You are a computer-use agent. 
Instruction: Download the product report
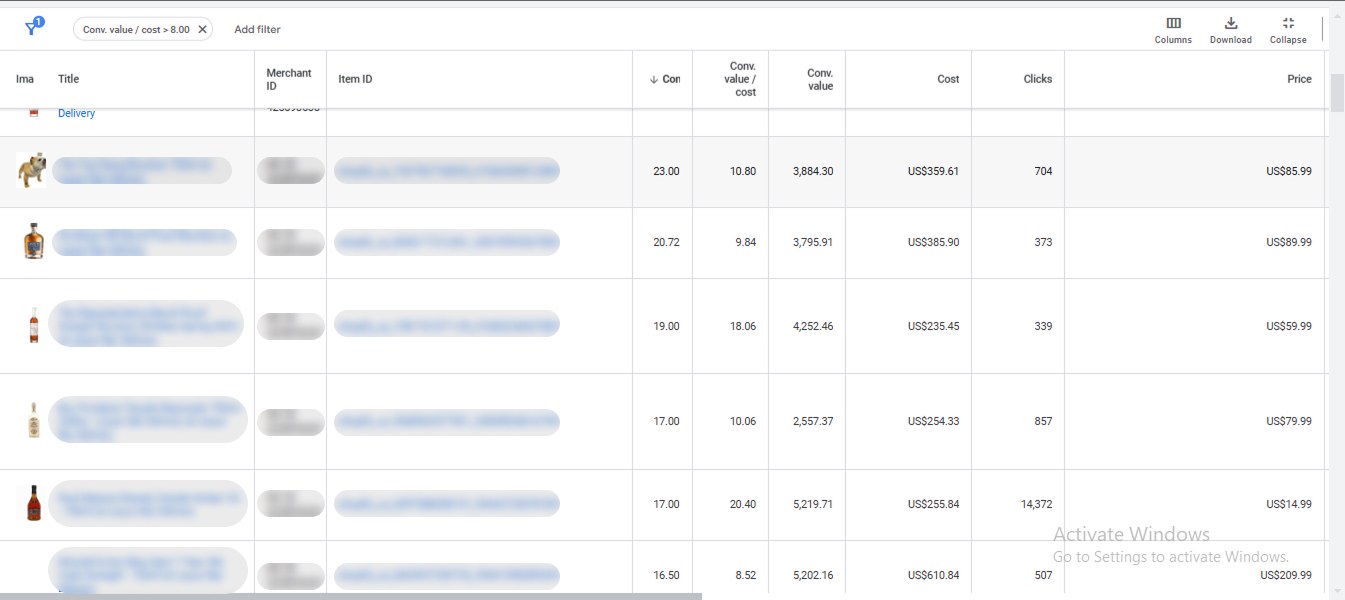point(1230,29)
